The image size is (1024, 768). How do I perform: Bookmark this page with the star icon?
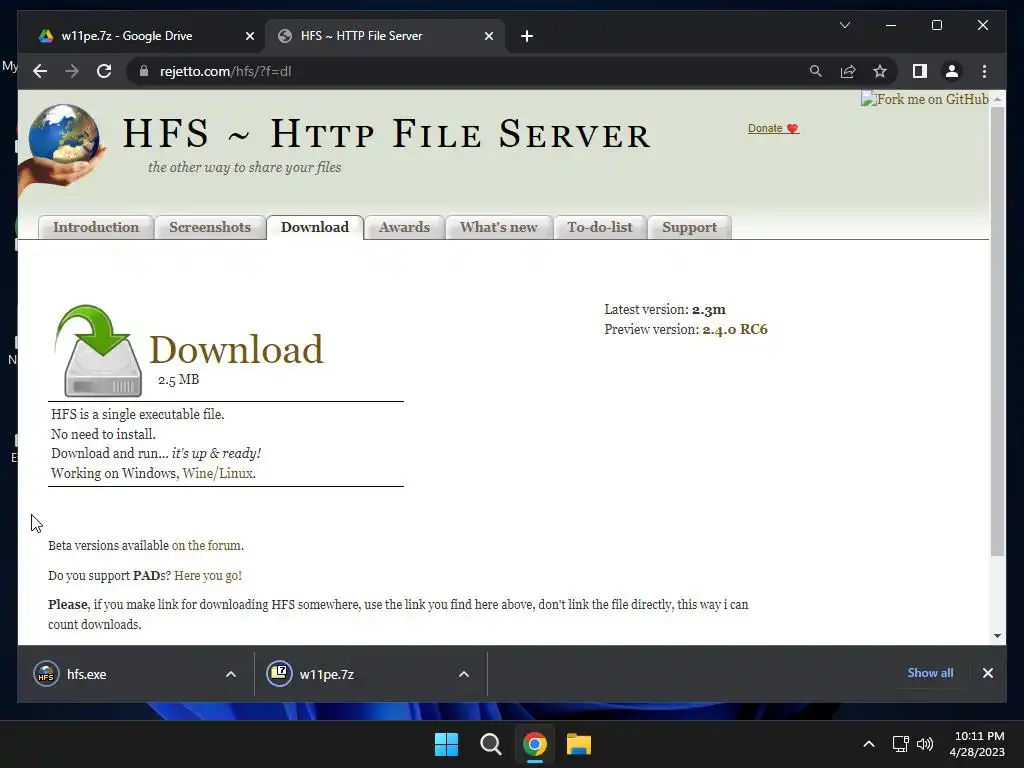pos(880,71)
